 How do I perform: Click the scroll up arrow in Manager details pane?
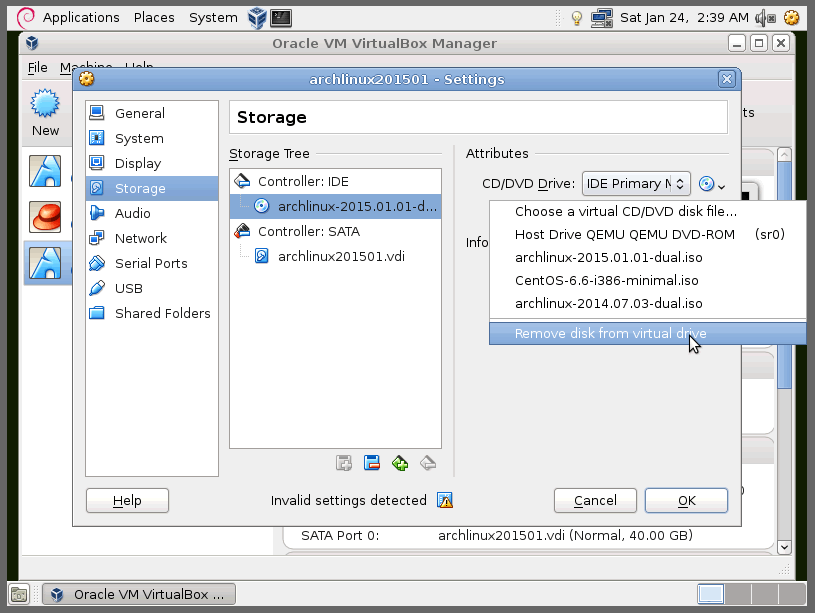tap(784, 154)
